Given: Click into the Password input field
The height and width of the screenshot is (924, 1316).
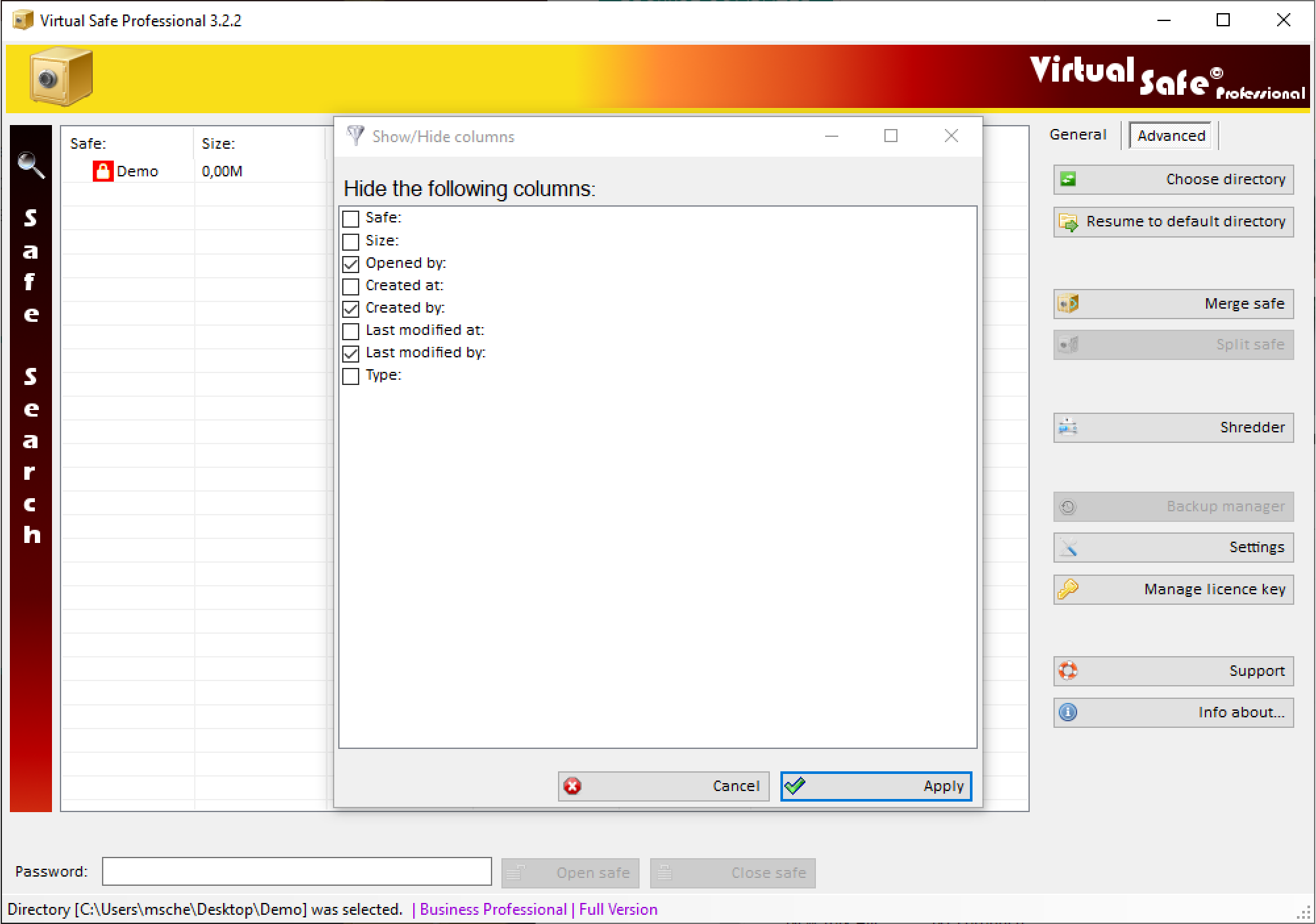Looking at the screenshot, I should pos(297,871).
